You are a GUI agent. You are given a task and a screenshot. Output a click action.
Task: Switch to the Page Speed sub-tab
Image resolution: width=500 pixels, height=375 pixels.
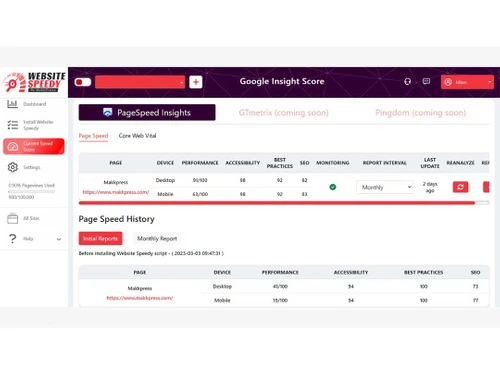tap(93, 136)
